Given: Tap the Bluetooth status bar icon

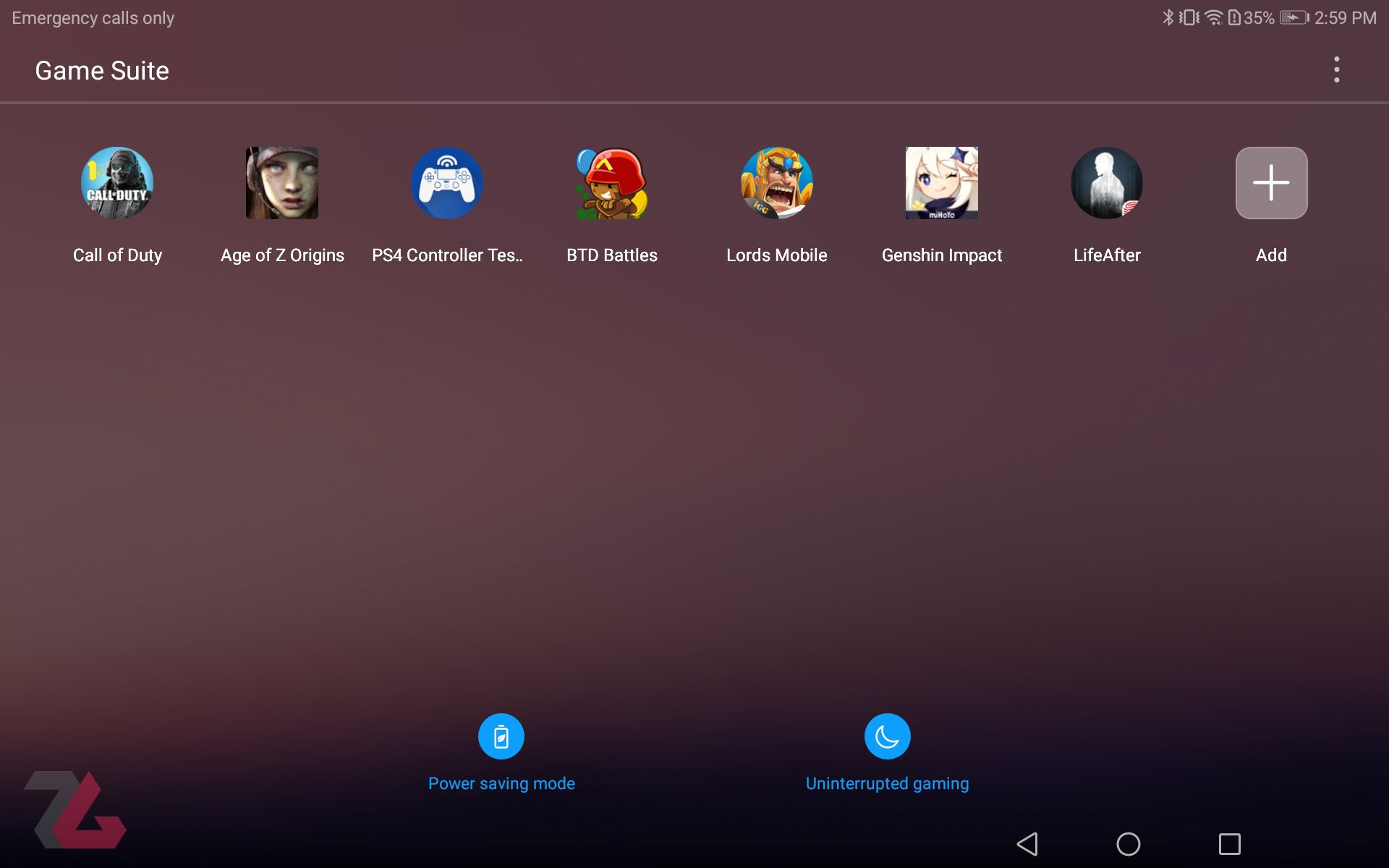Looking at the screenshot, I should pos(1168,17).
